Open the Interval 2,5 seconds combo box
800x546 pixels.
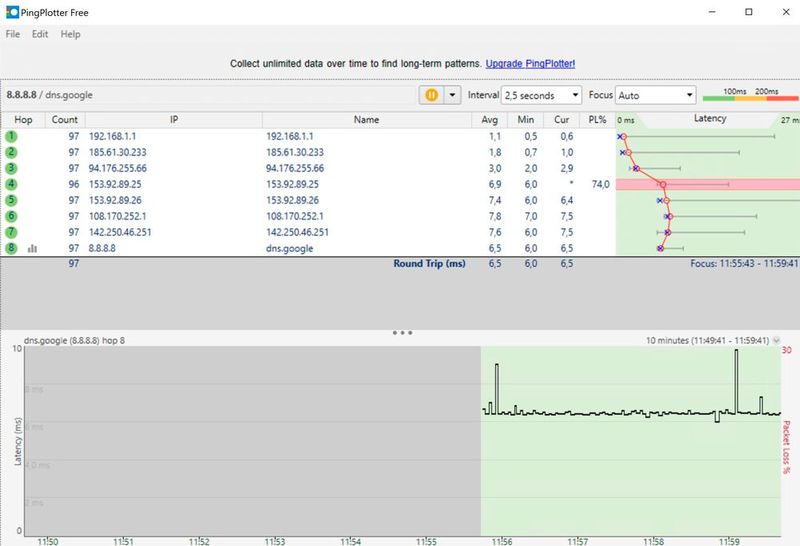pyautogui.click(x=541, y=95)
